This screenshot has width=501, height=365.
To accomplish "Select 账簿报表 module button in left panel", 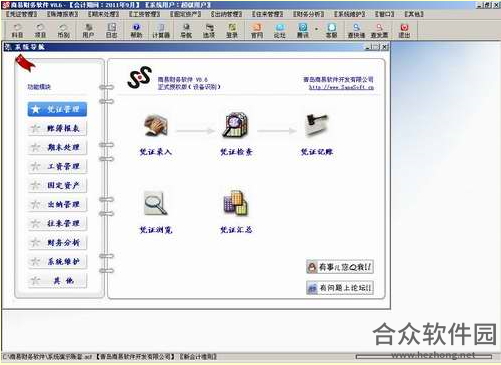I will (57, 128).
